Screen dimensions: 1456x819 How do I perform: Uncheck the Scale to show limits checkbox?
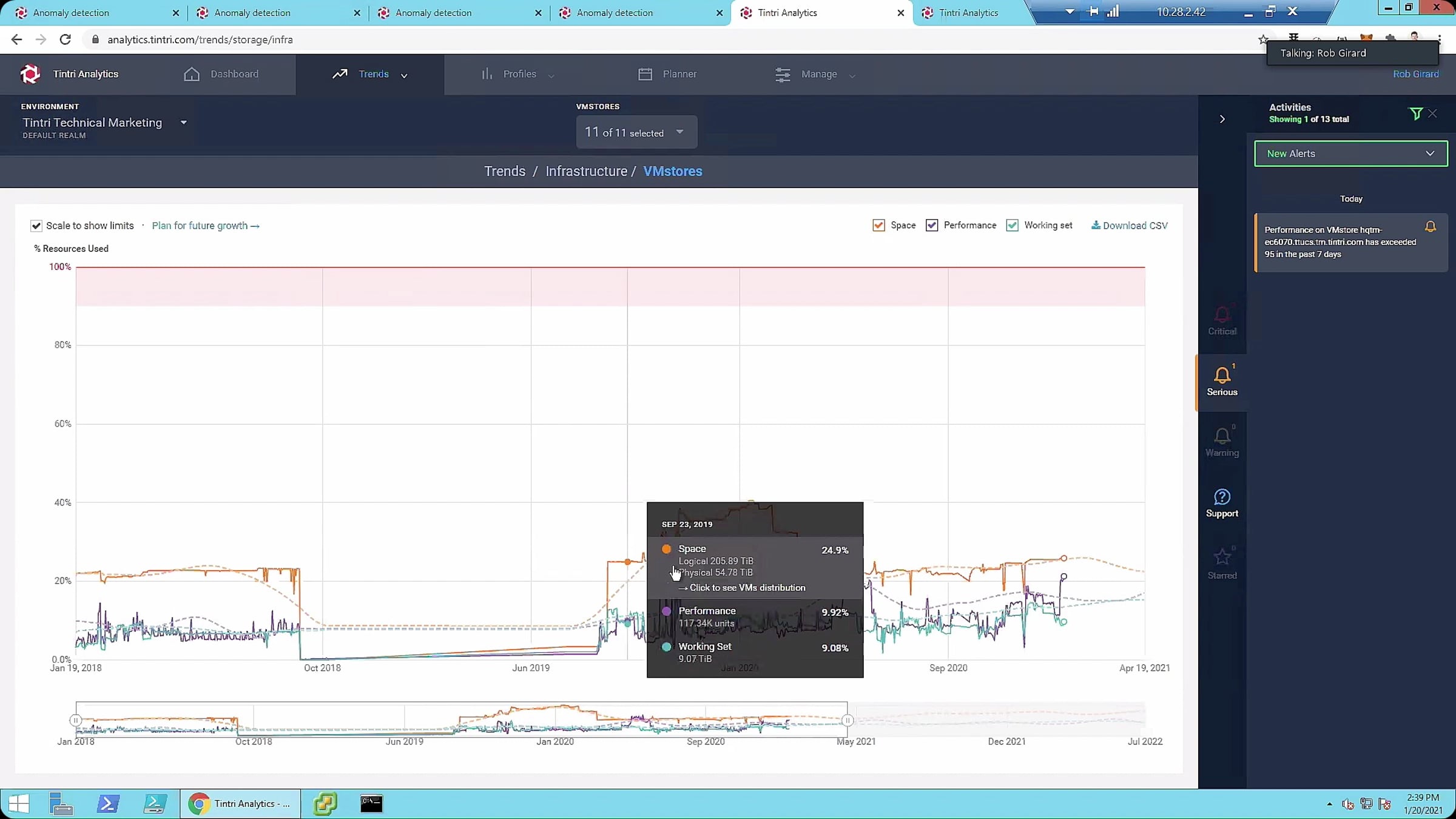tap(36, 226)
